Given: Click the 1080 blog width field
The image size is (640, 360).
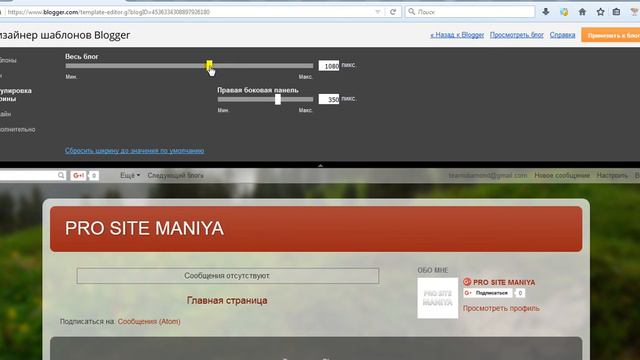Looking at the screenshot, I should [329, 66].
